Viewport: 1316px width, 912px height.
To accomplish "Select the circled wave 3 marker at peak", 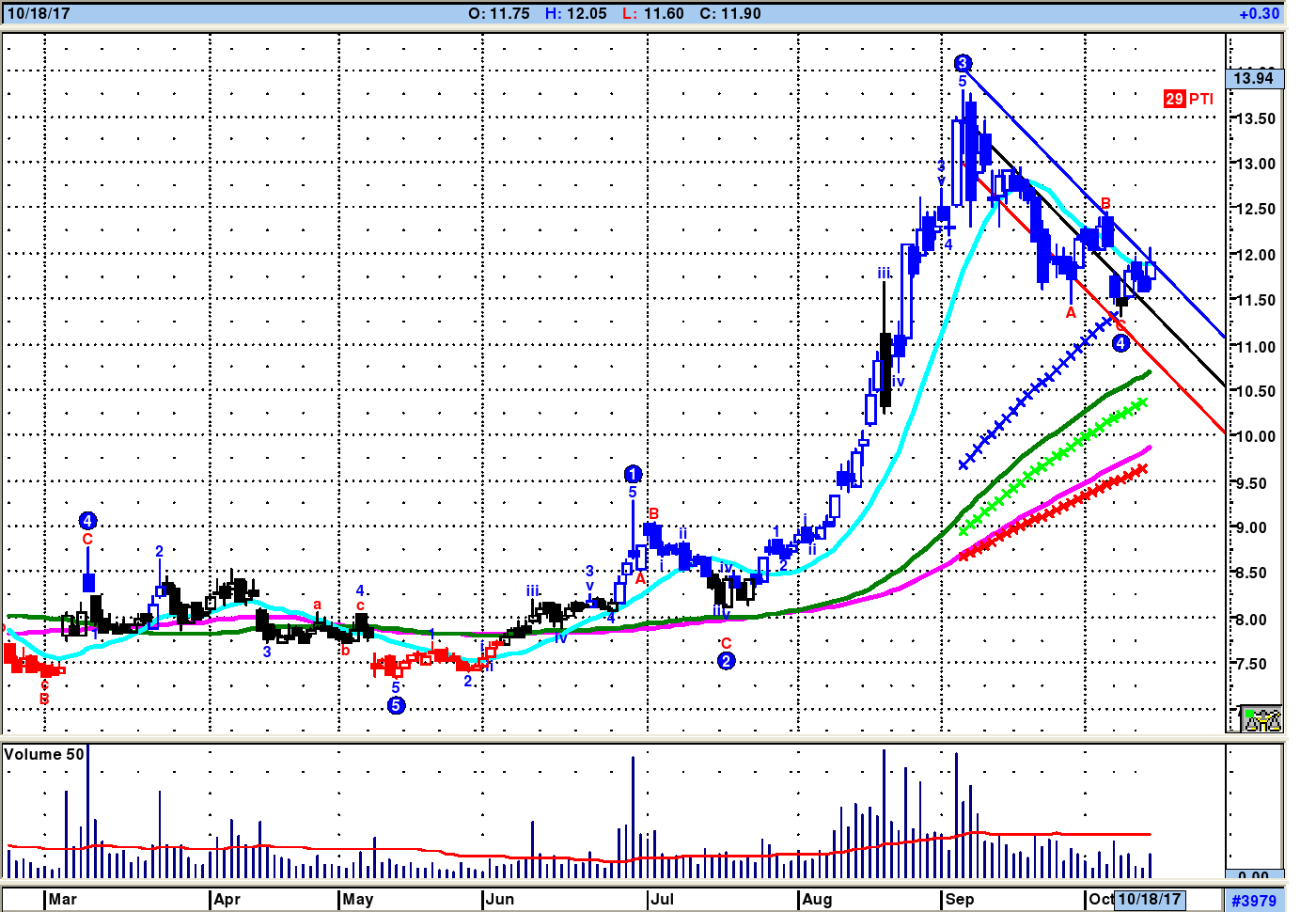I will pyautogui.click(x=963, y=64).
